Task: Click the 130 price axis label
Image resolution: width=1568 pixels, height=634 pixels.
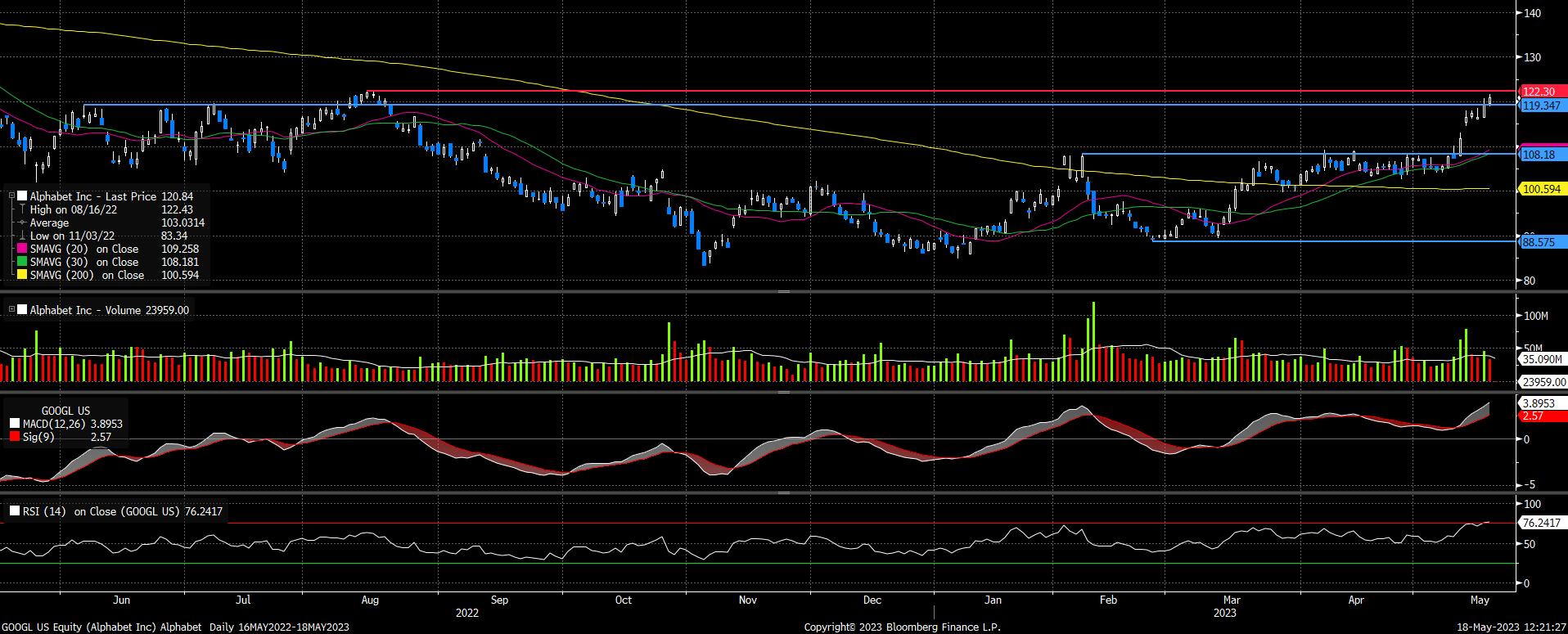Action: 1533,58
